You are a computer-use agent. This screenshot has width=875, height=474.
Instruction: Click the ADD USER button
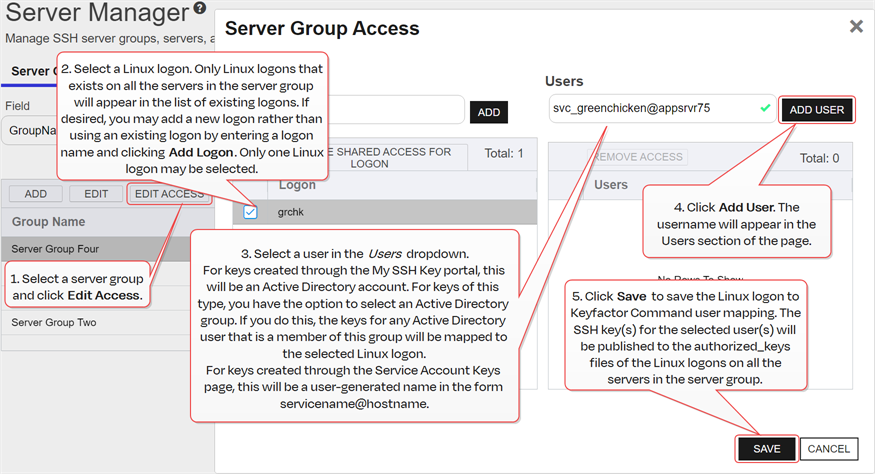click(816, 110)
